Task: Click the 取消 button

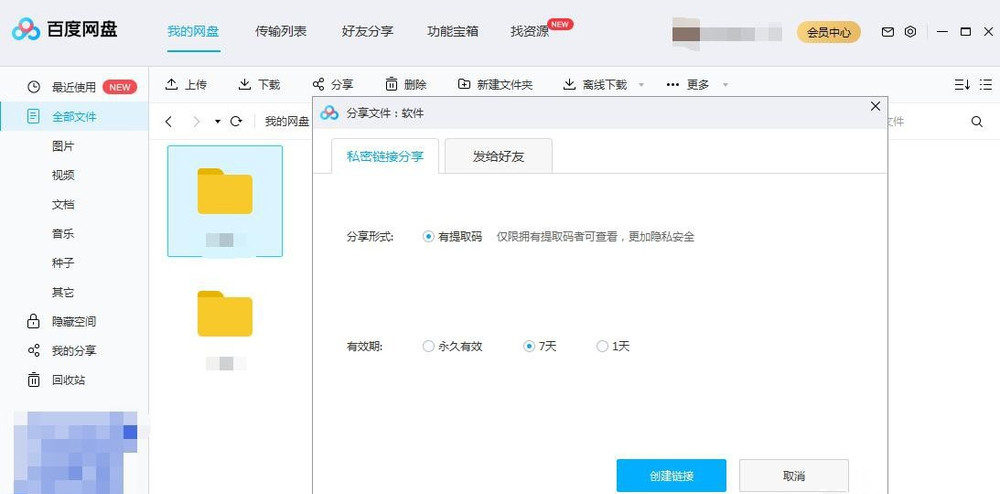Action: (x=793, y=476)
